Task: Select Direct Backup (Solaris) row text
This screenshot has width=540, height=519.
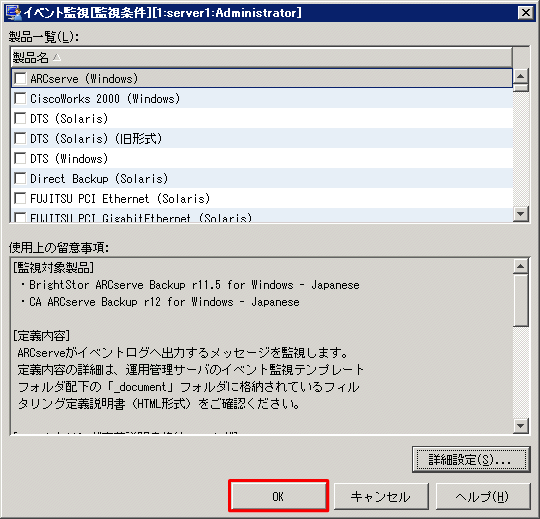Action: click(99, 179)
